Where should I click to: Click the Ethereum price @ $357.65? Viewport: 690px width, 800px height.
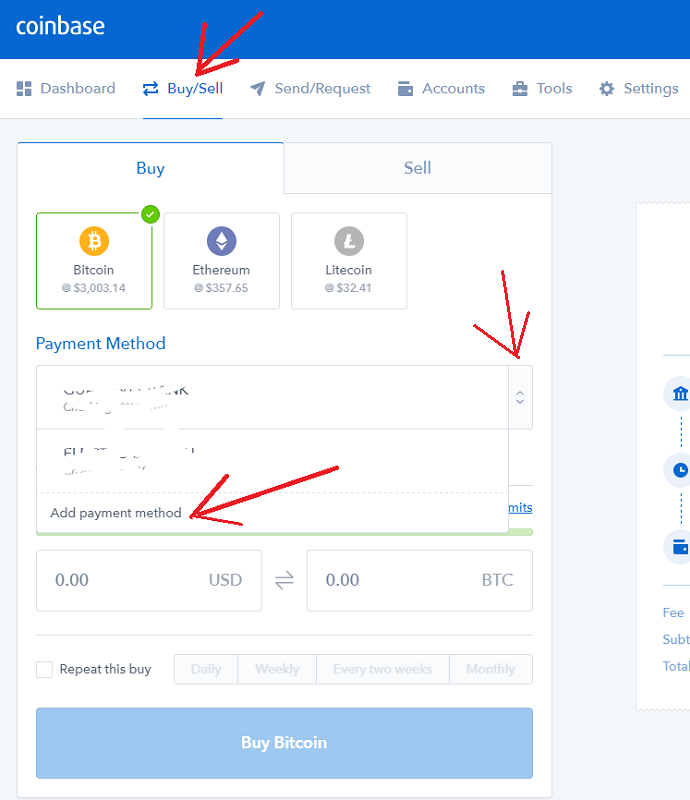(221, 288)
